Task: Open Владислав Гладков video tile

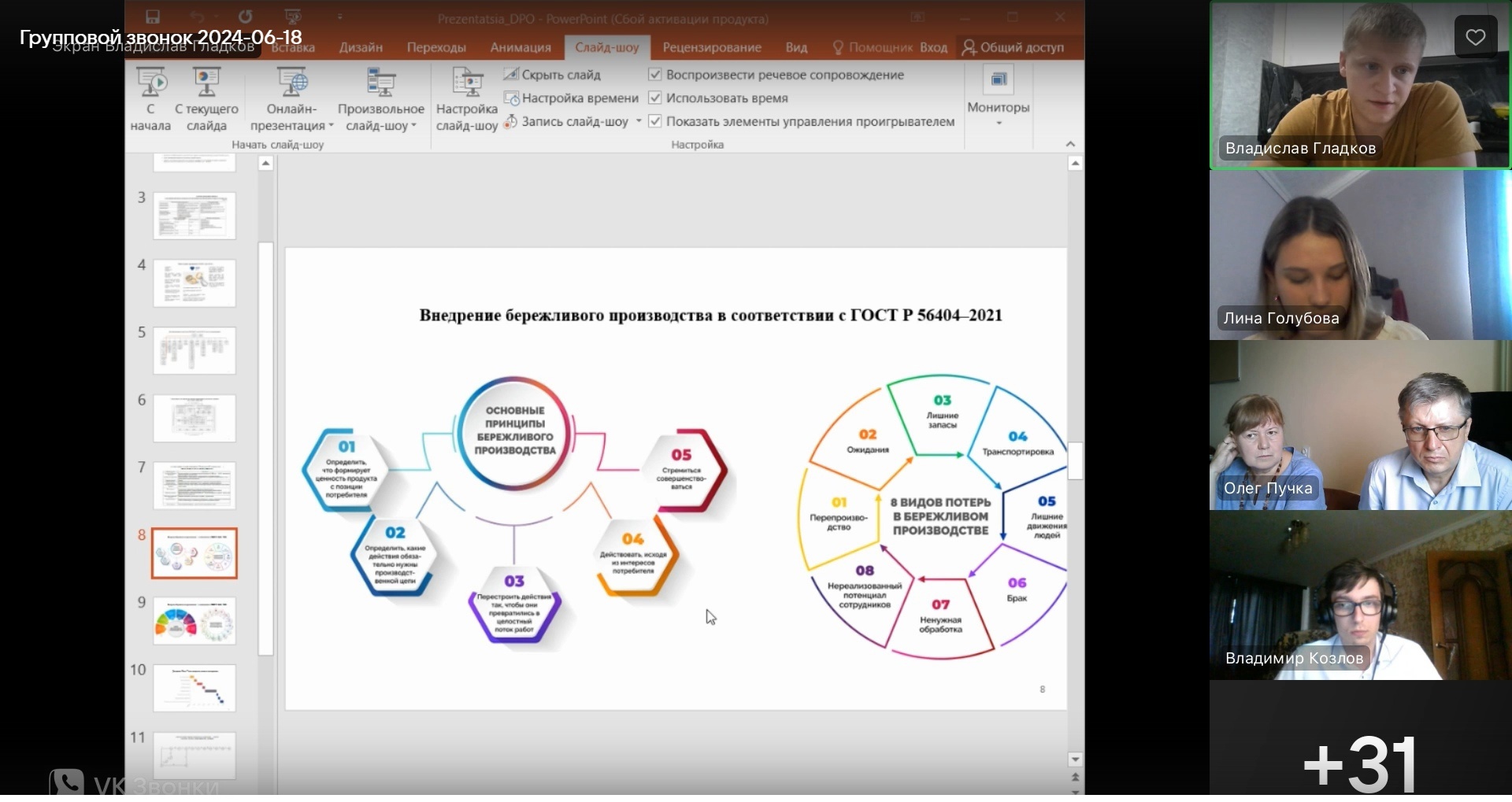Action: [1360, 85]
